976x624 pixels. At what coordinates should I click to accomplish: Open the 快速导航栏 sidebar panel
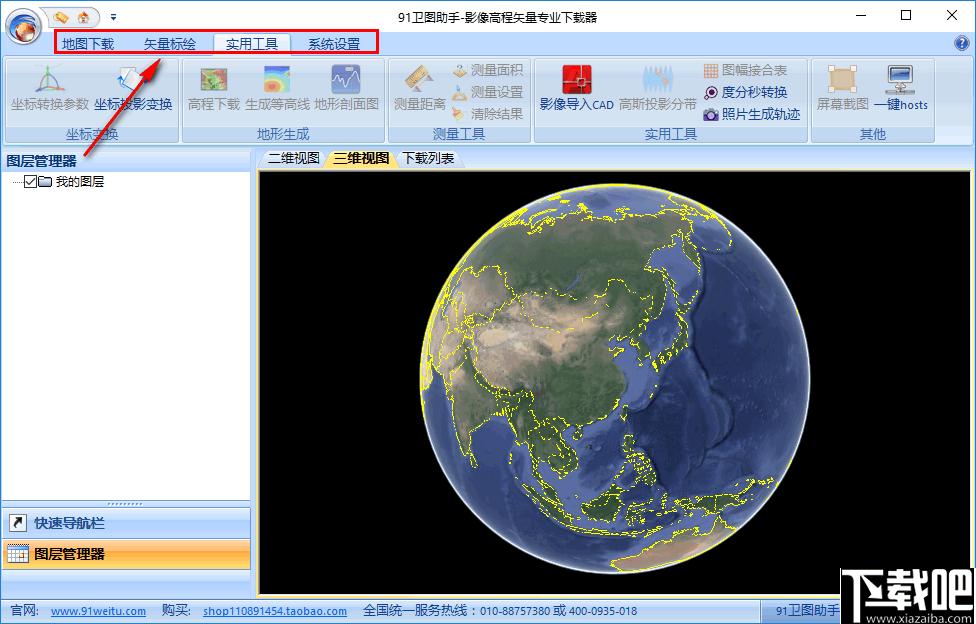pos(126,523)
